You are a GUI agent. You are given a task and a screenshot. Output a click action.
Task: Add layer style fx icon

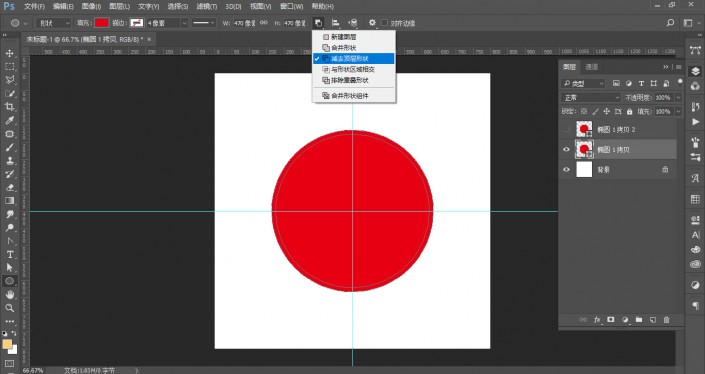(x=597, y=320)
